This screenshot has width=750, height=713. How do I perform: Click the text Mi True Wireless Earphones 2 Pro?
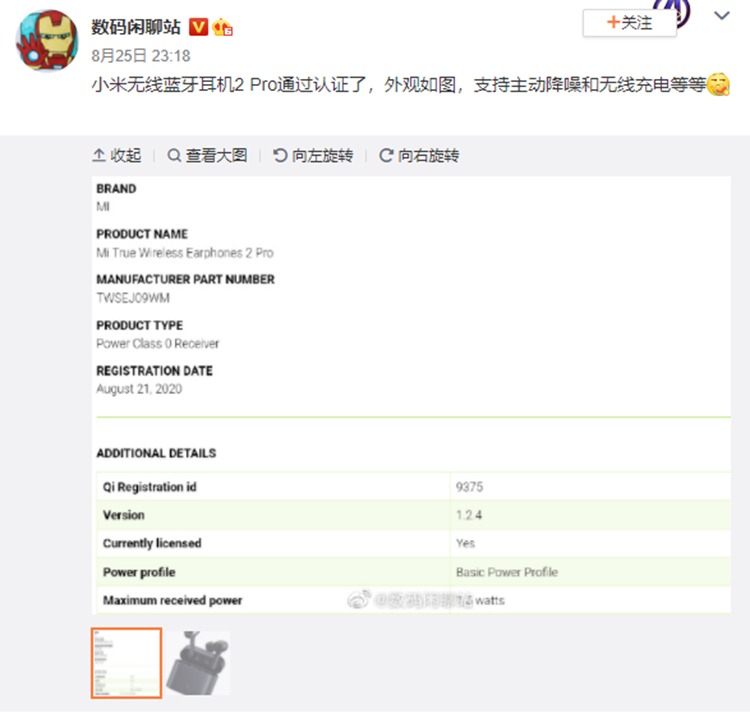click(x=185, y=253)
